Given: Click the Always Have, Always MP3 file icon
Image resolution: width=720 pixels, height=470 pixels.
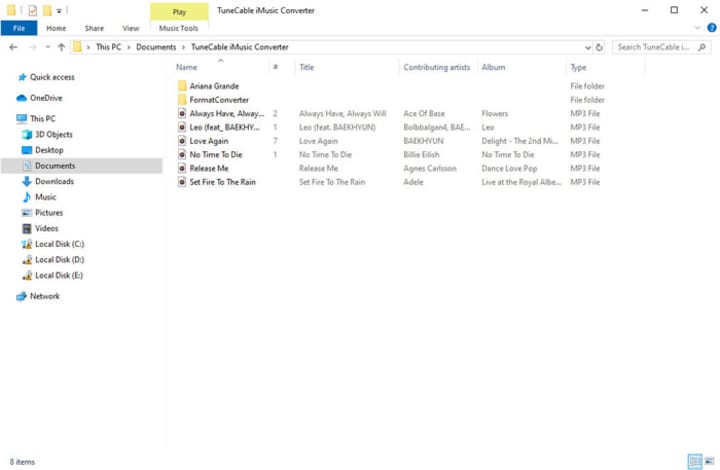Looking at the screenshot, I should [x=182, y=113].
